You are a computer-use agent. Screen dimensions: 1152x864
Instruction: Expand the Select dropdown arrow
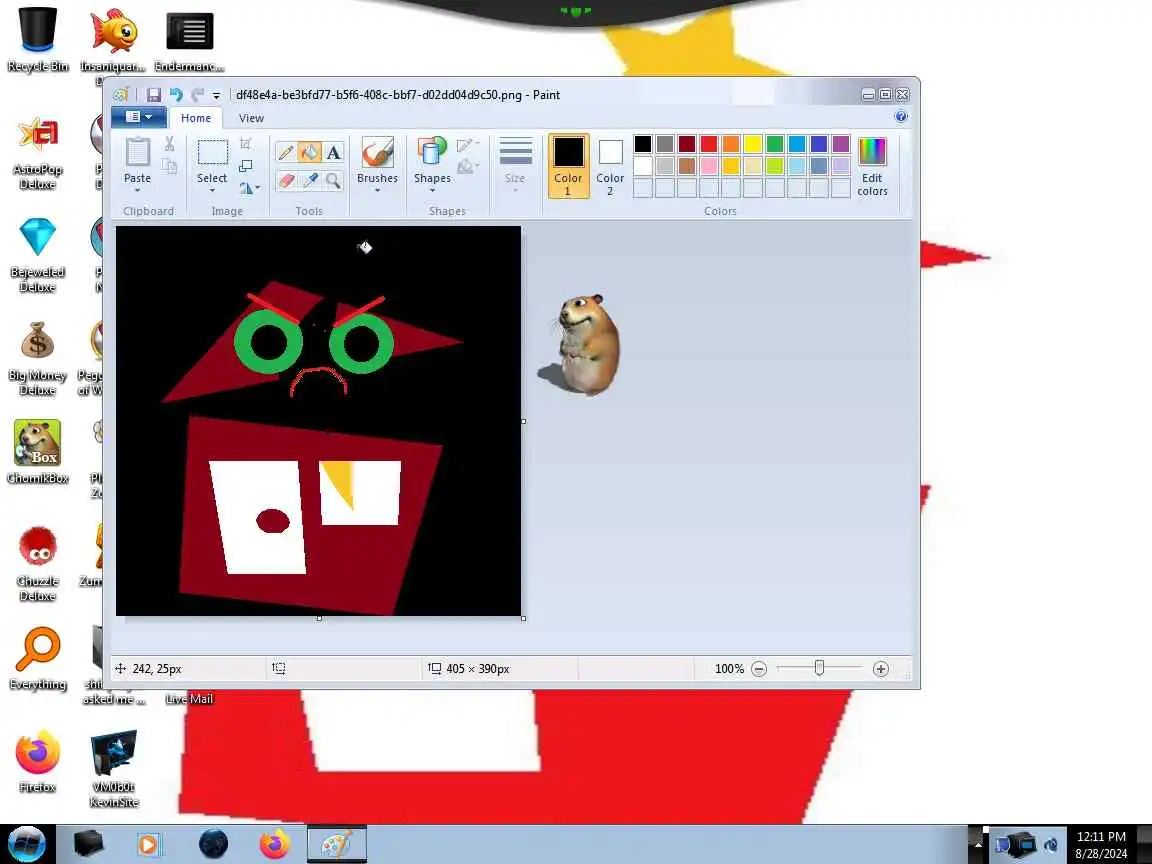tap(212, 190)
